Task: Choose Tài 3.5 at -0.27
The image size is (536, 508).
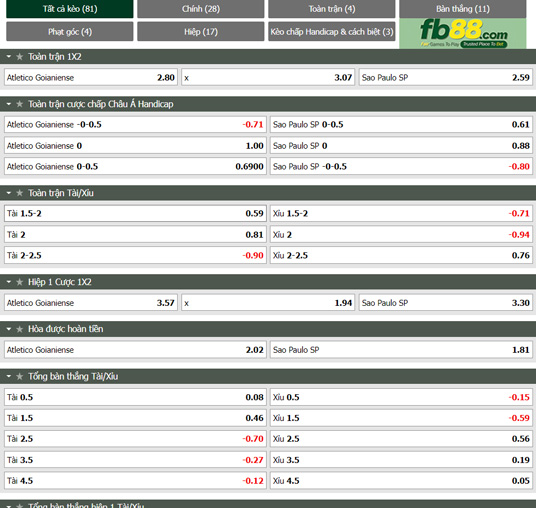Action: pos(135,460)
